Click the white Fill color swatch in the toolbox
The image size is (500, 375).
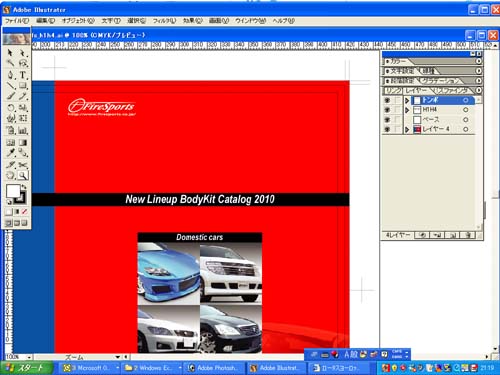[x=13, y=191]
